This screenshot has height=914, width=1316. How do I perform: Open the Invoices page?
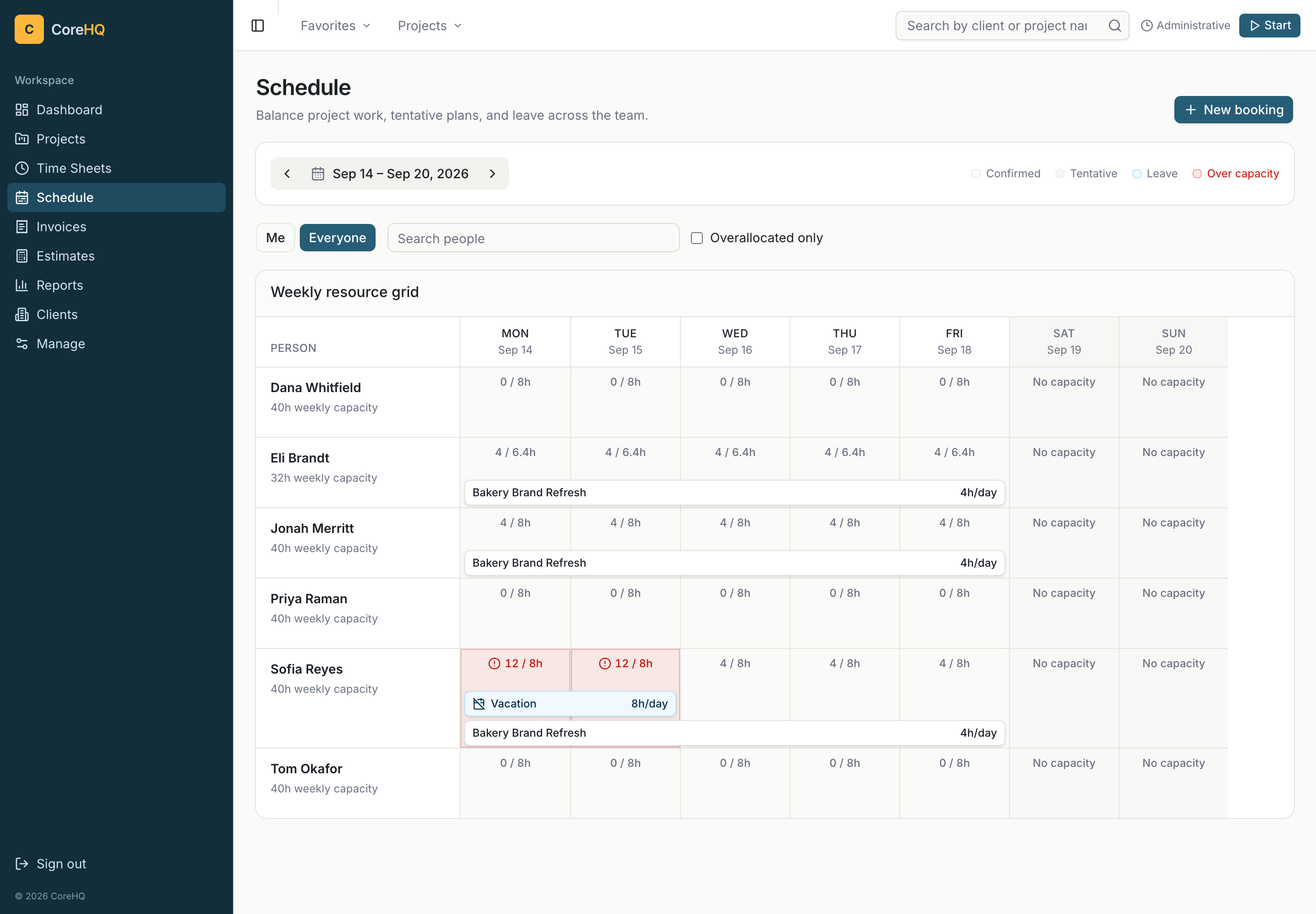tap(116, 227)
